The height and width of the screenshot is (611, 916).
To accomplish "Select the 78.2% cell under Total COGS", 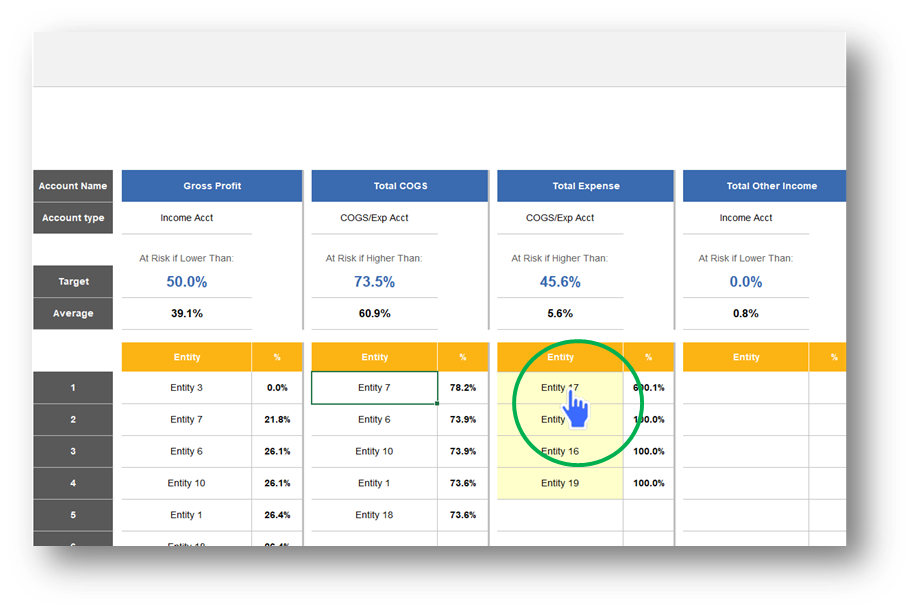I will [463, 388].
